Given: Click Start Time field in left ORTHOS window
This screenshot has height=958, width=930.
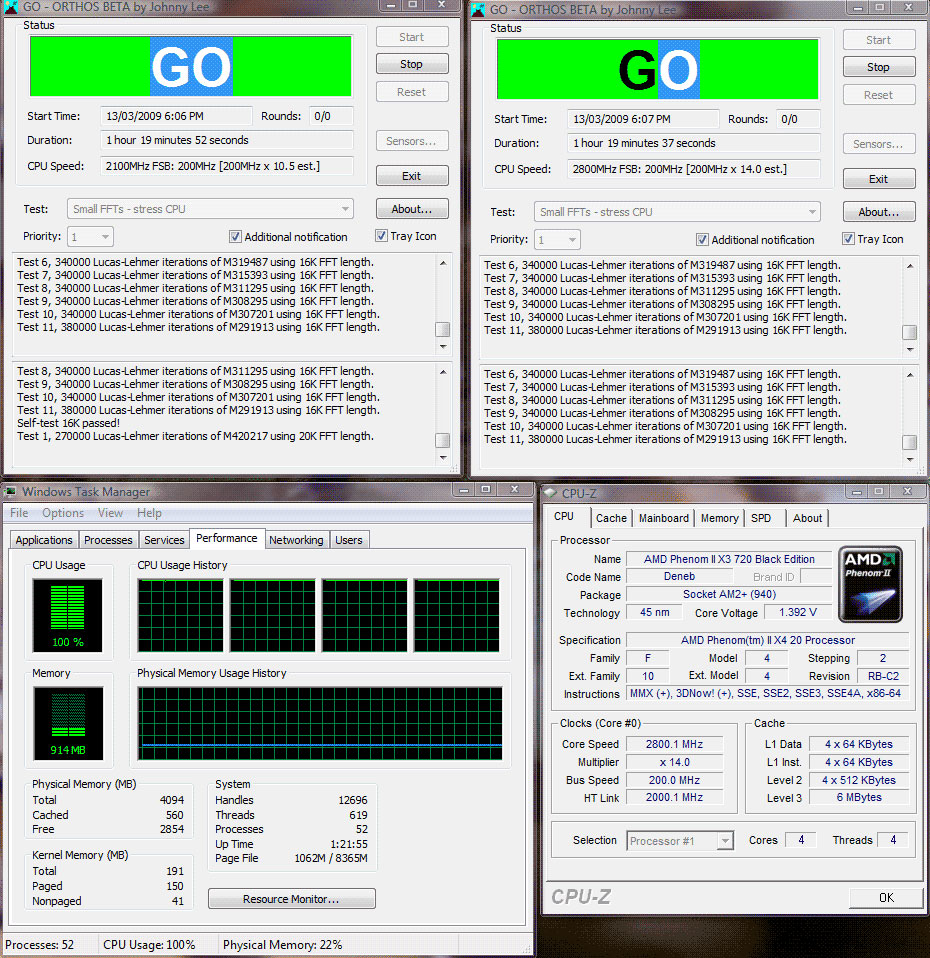Looking at the screenshot, I should click(x=179, y=116).
